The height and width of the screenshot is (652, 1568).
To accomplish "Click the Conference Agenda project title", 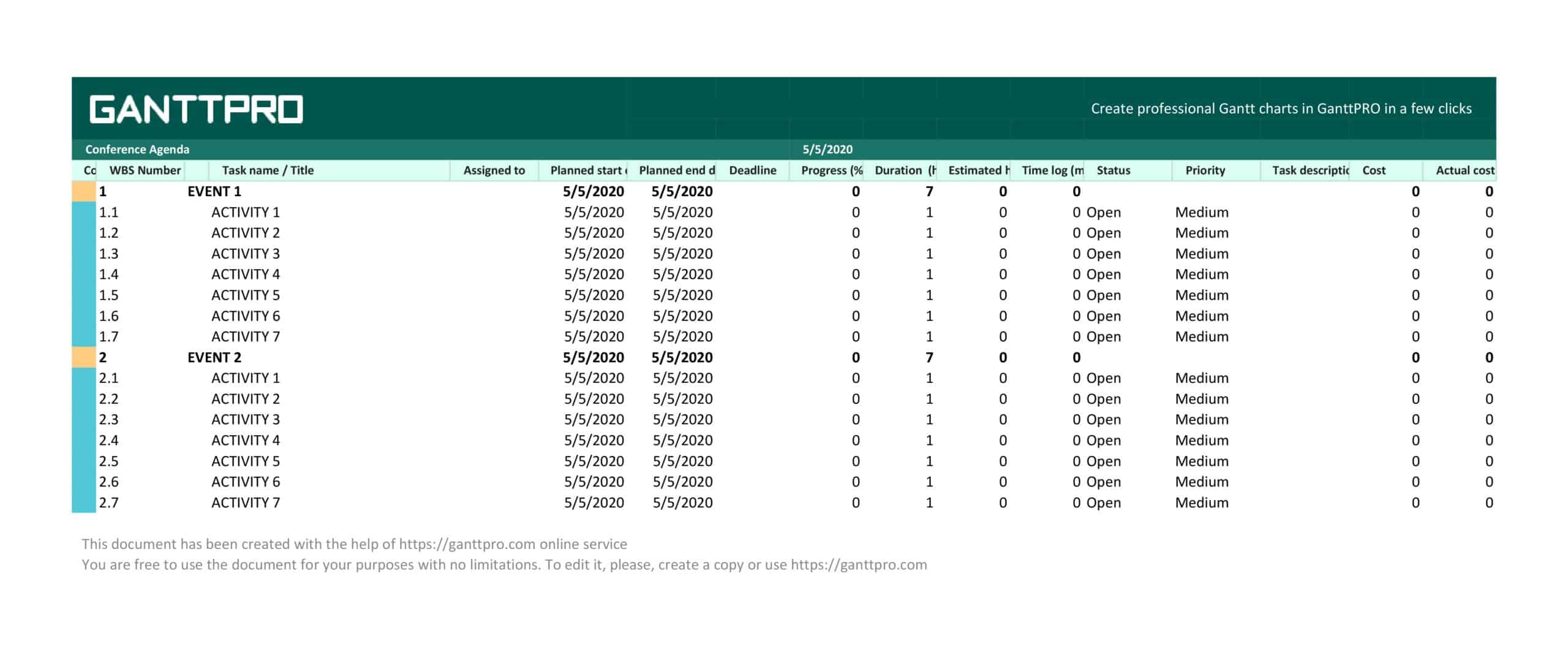I will [x=137, y=150].
